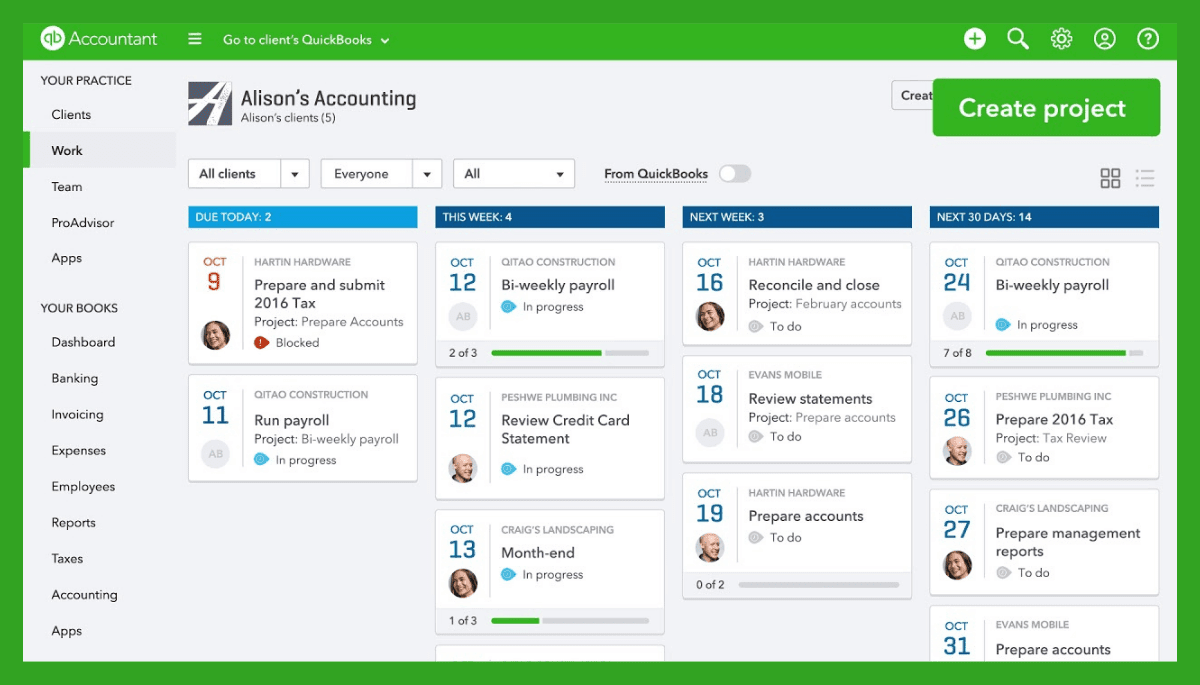Screen dimensions: 1200x685
Task: Click the Create project button
Action: [1045, 107]
